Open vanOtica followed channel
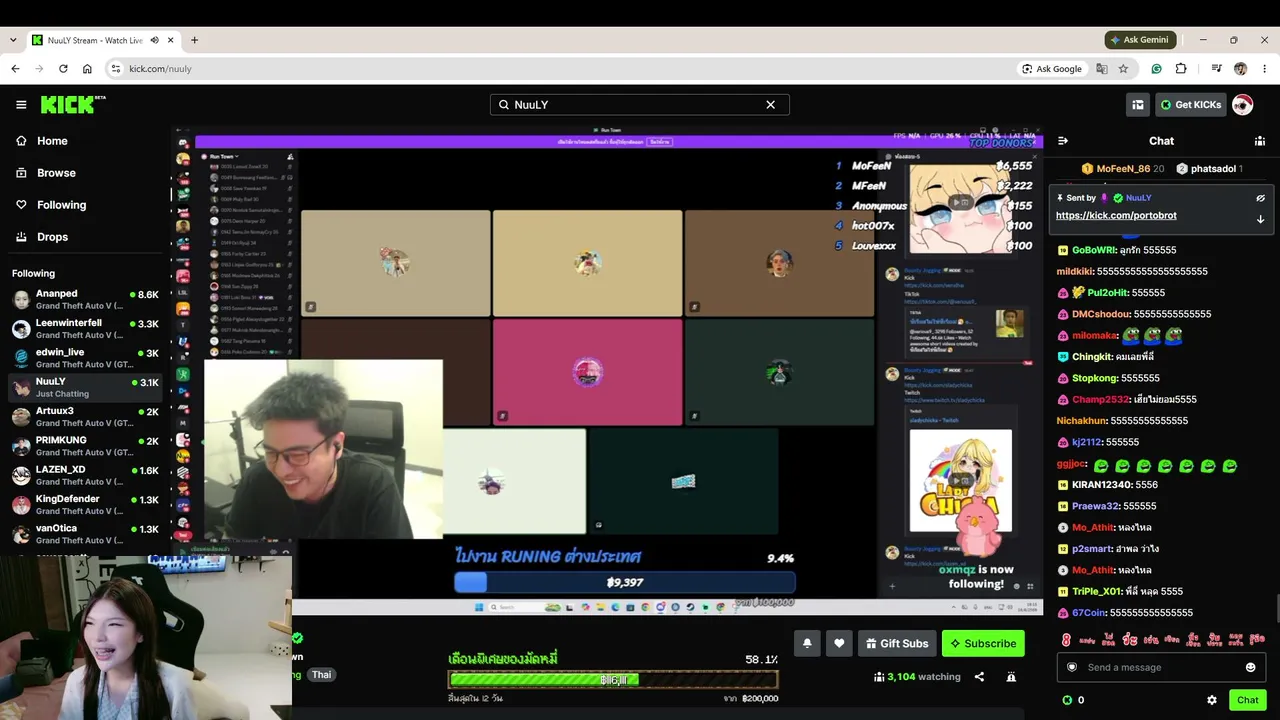The width and height of the screenshot is (1280, 720). (x=85, y=534)
